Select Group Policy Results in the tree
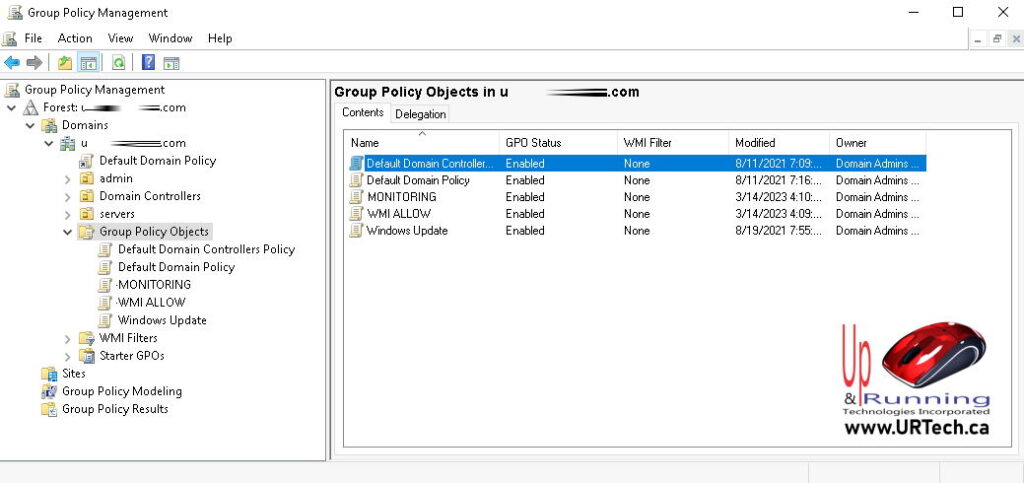Image resolution: width=1024 pixels, height=483 pixels. coord(115,409)
